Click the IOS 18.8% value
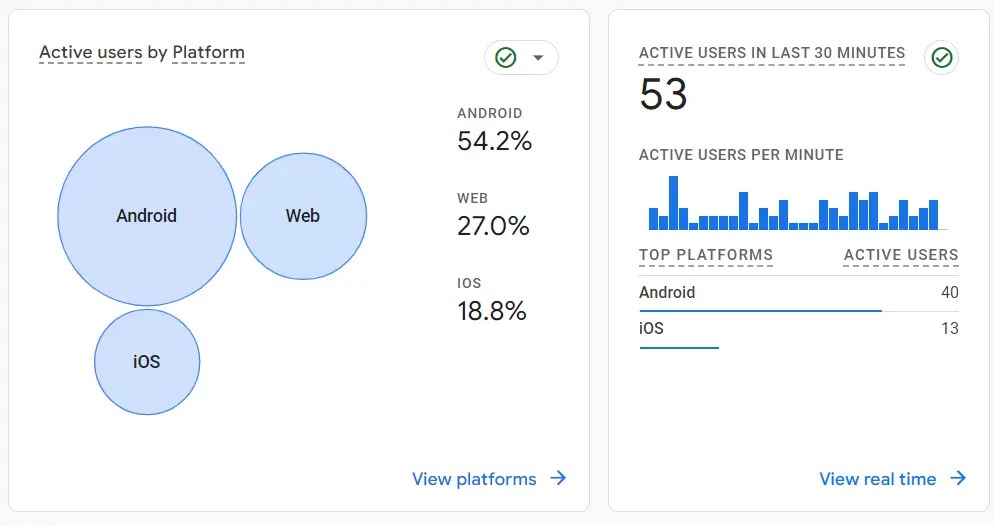This screenshot has width=994, height=525. pos(492,311)
